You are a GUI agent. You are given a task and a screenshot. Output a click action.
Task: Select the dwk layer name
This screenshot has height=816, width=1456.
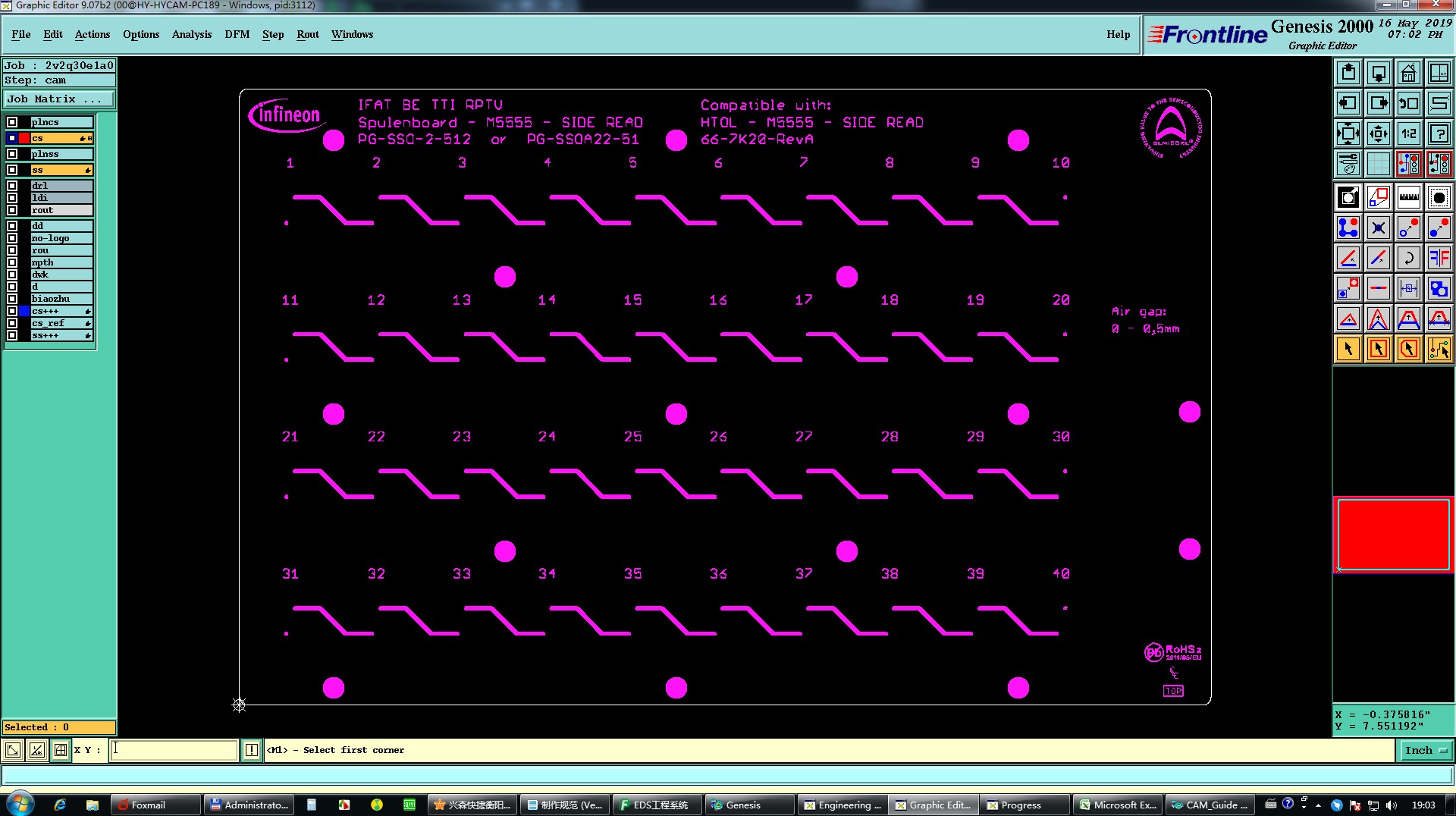tap(61, 275)
